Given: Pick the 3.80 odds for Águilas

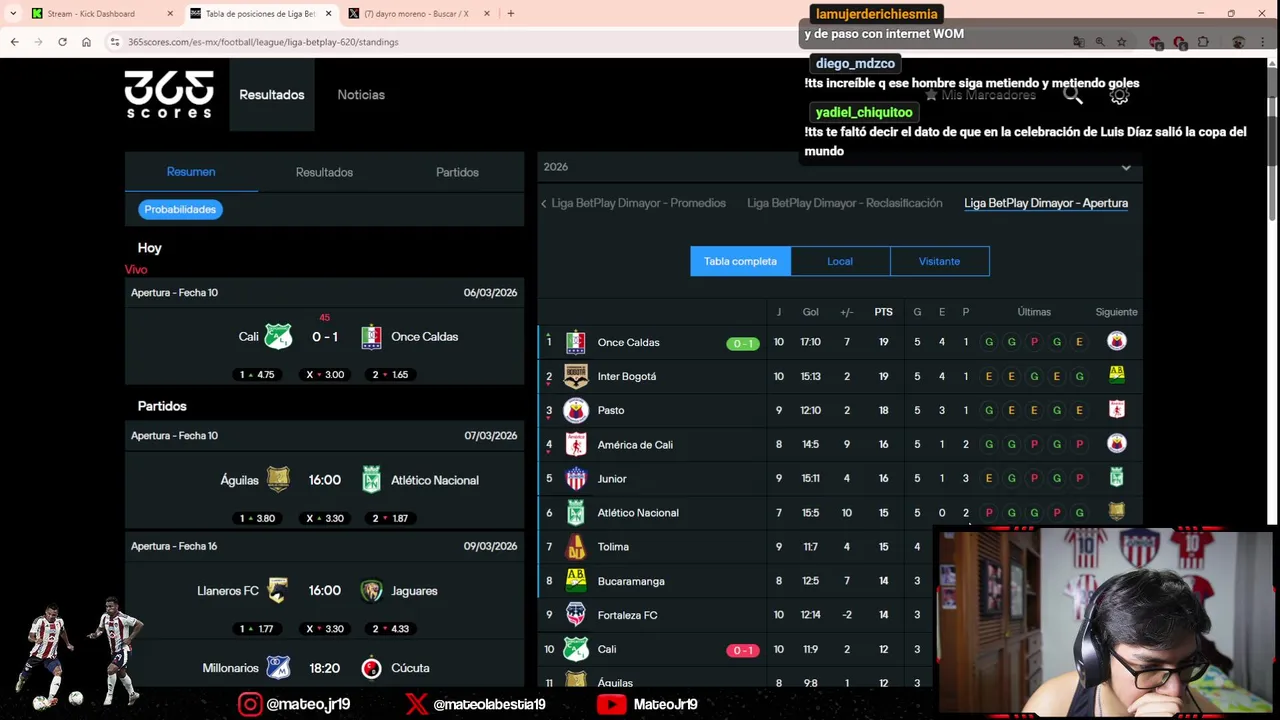Looking at the screenshot, I should pyautogui.click(x=257, y=518).
